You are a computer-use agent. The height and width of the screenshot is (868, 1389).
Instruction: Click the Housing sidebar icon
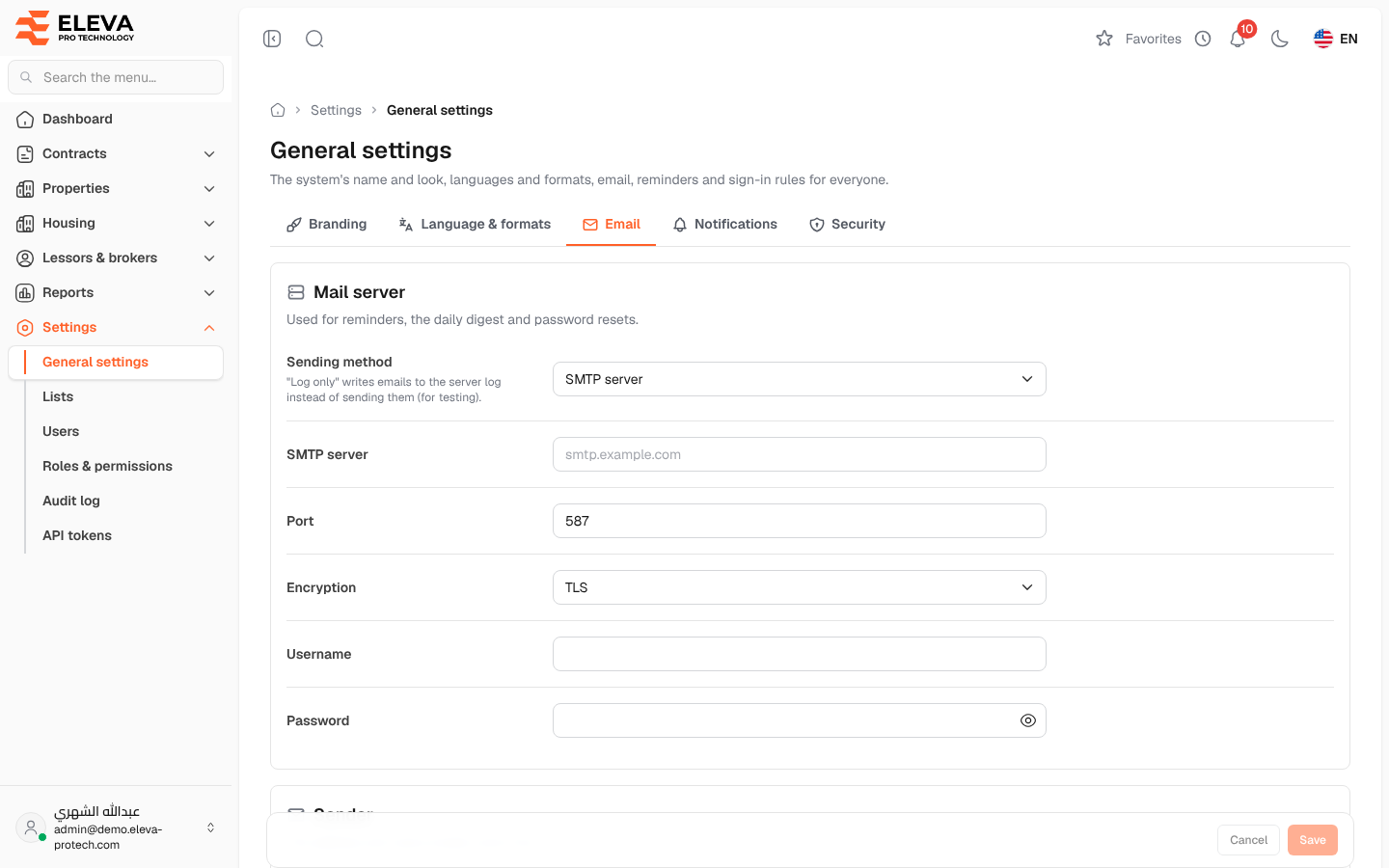coord(25,223)
